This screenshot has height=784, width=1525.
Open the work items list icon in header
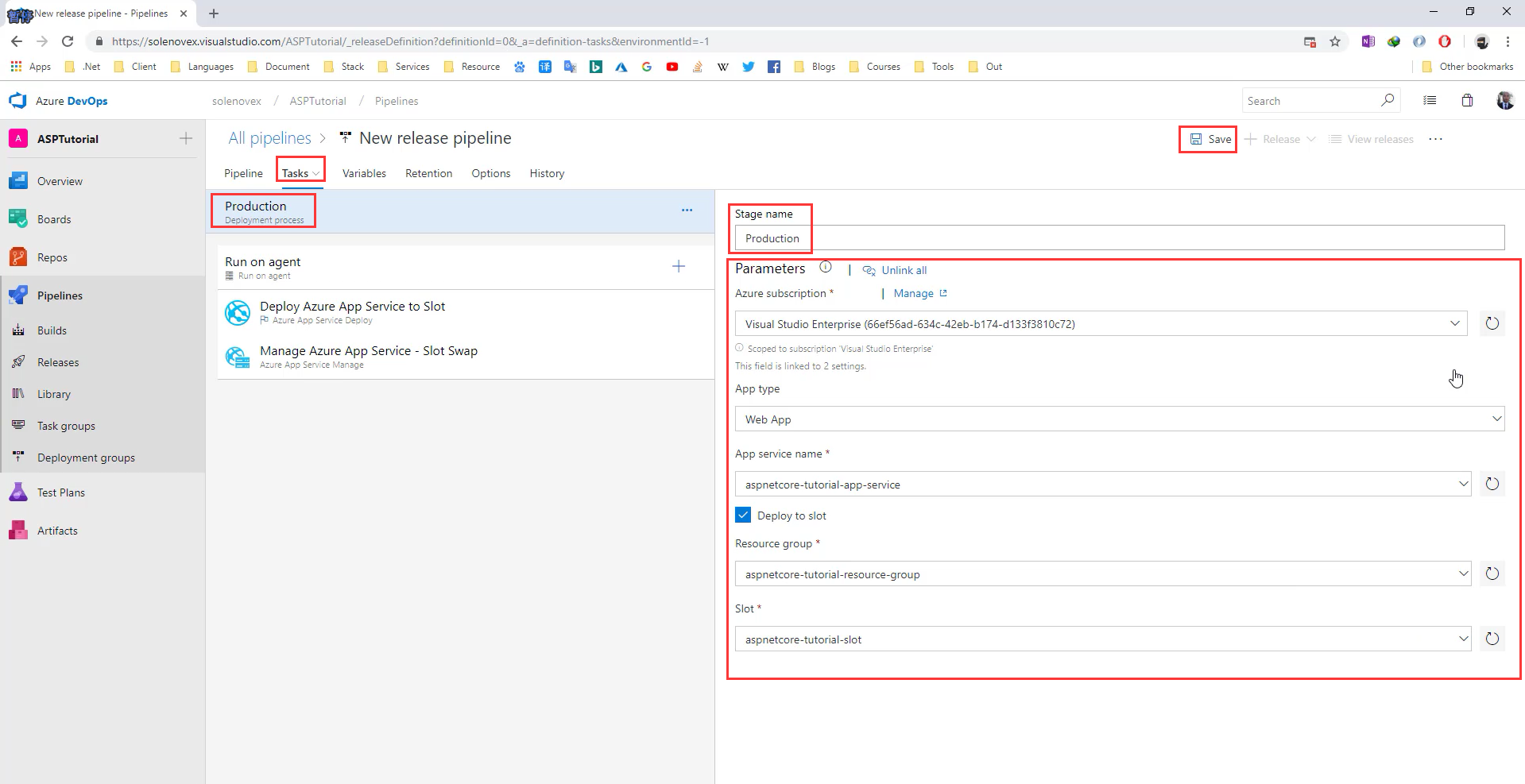click(1430, 100)
